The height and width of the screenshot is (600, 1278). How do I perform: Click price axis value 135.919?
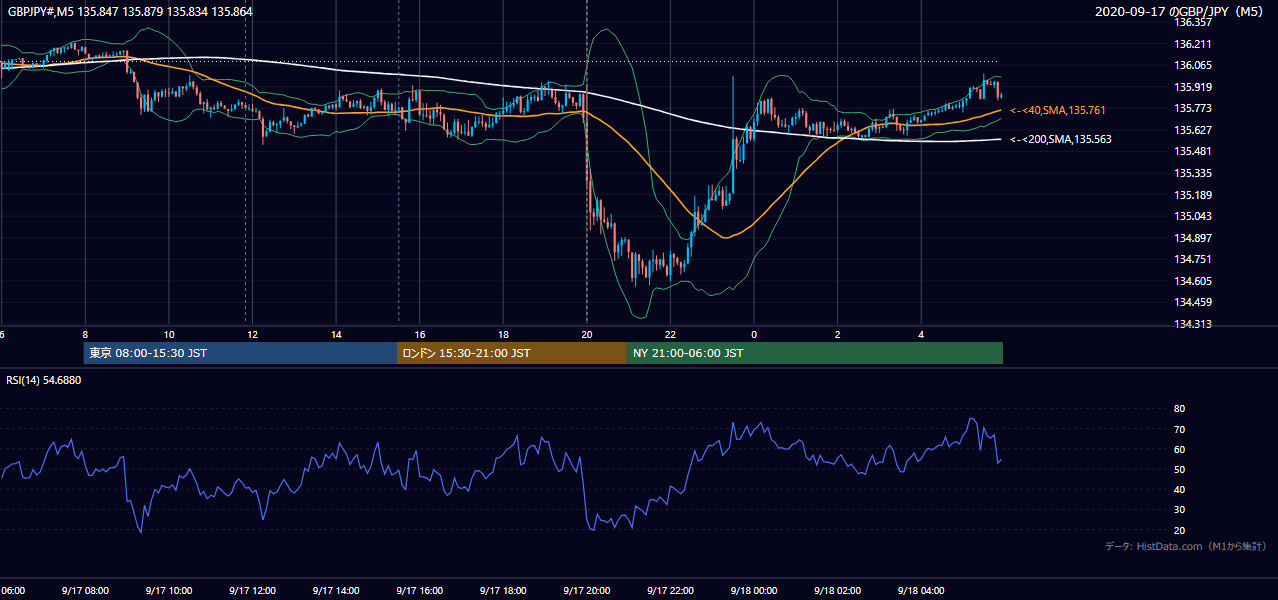click(x=1193, y=87)
